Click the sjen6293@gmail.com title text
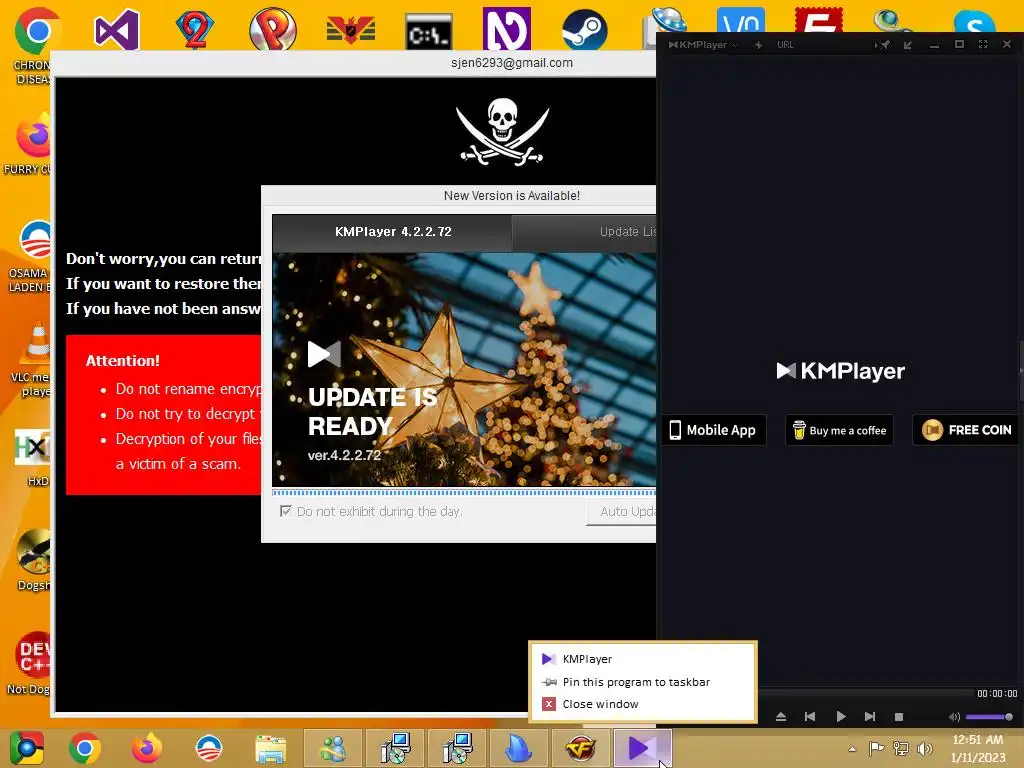1024x768 pixels. pos(511,63)
